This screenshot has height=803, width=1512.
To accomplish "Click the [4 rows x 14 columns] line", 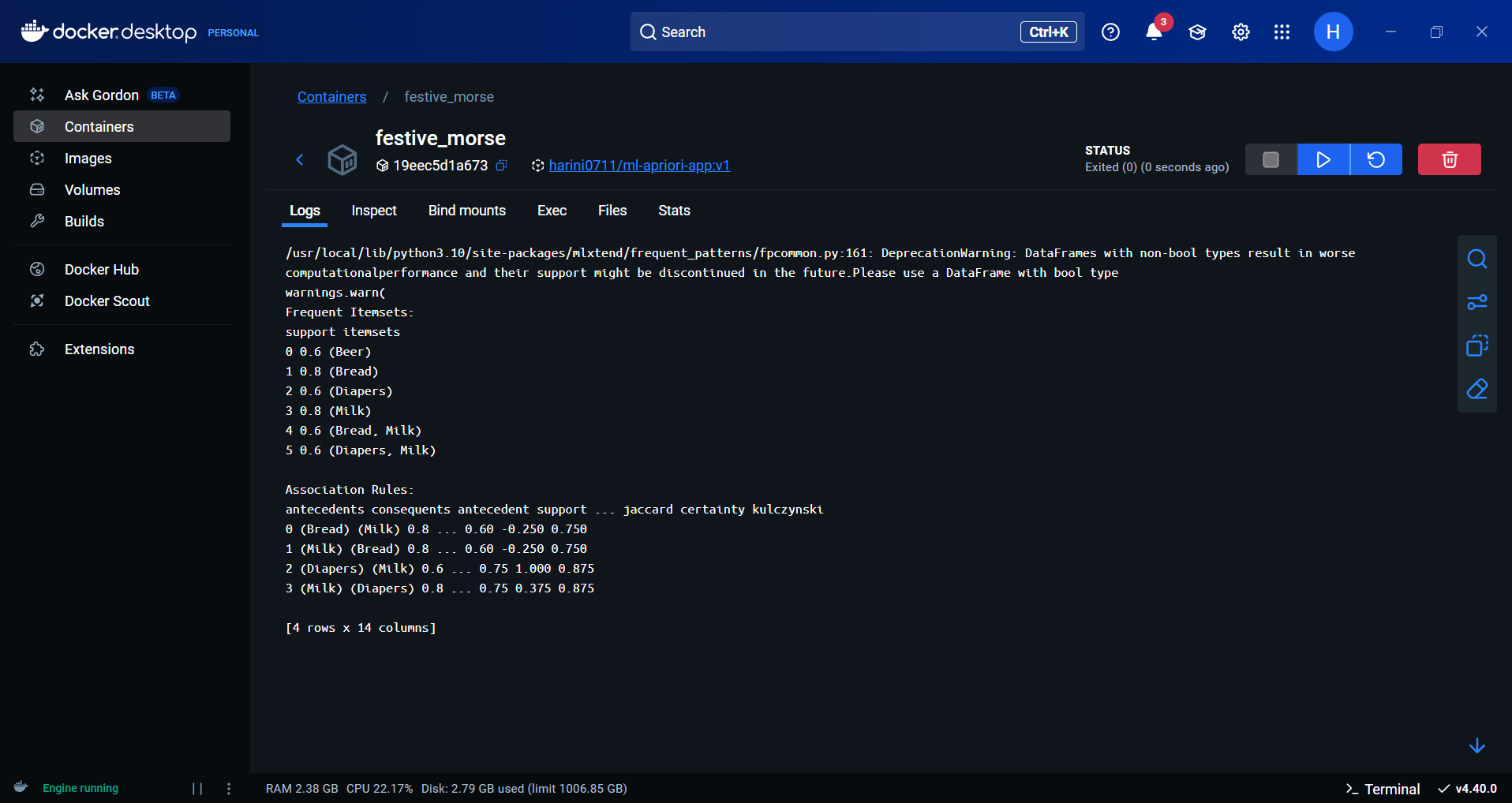I will pos(361,628).
